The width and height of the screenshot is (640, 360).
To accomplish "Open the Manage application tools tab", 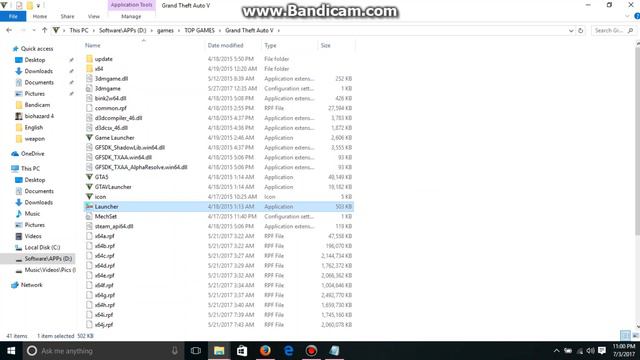I will point(131,16).
